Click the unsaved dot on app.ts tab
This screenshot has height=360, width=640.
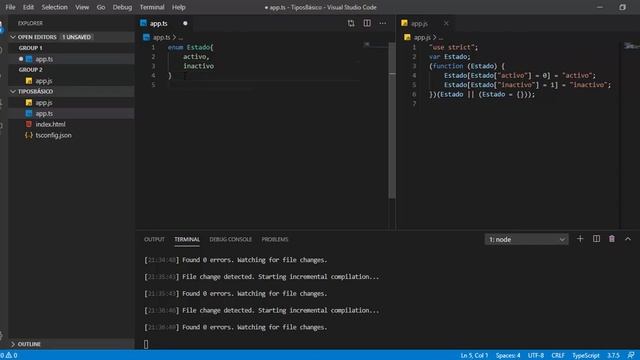[x=185, y=23]
